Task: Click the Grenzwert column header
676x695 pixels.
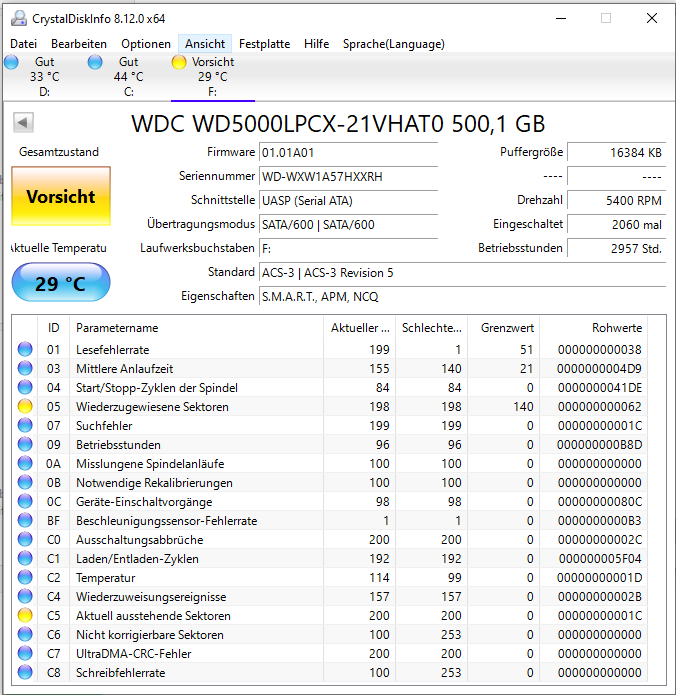Action: 504,328
